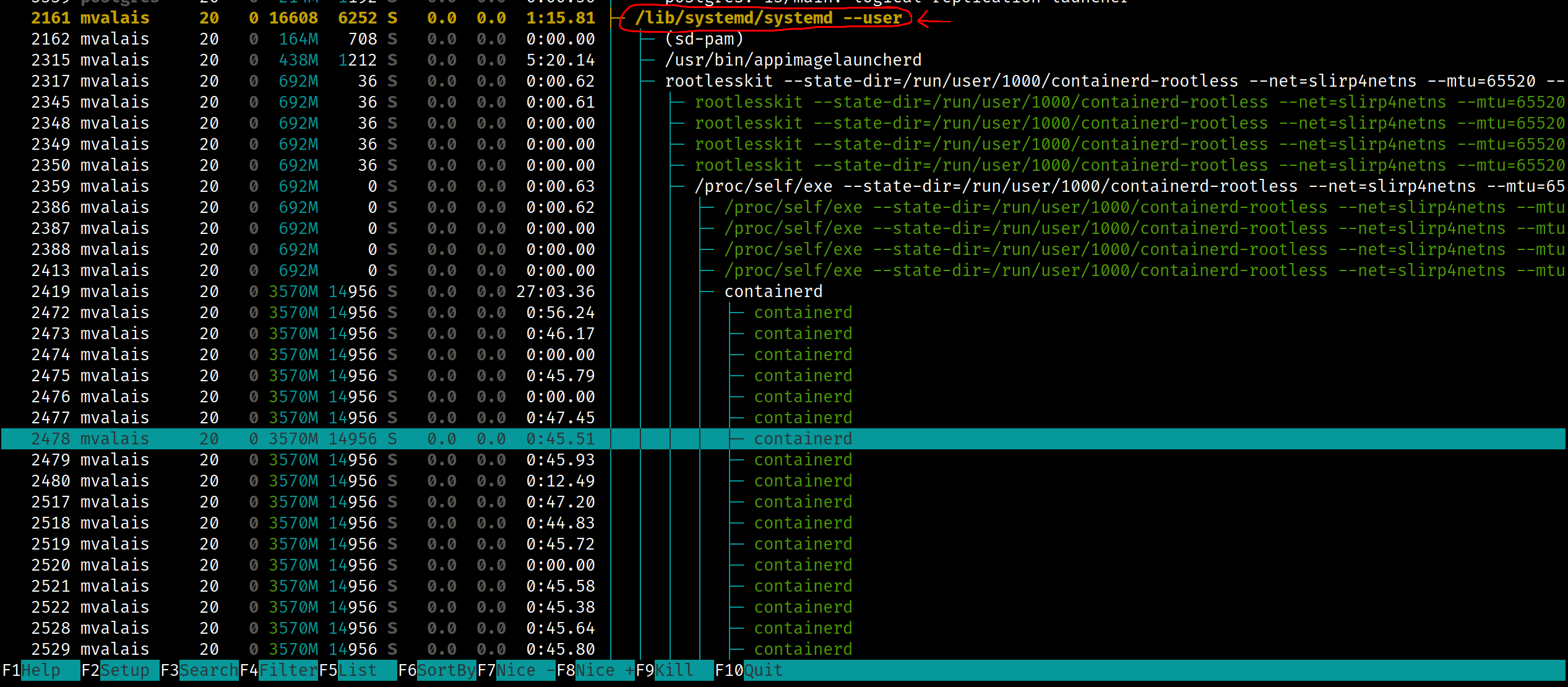The height and width of the screenshot is (687, 1568).
Task: Select the last containerd process PID 2529
Action: point(803,649)
